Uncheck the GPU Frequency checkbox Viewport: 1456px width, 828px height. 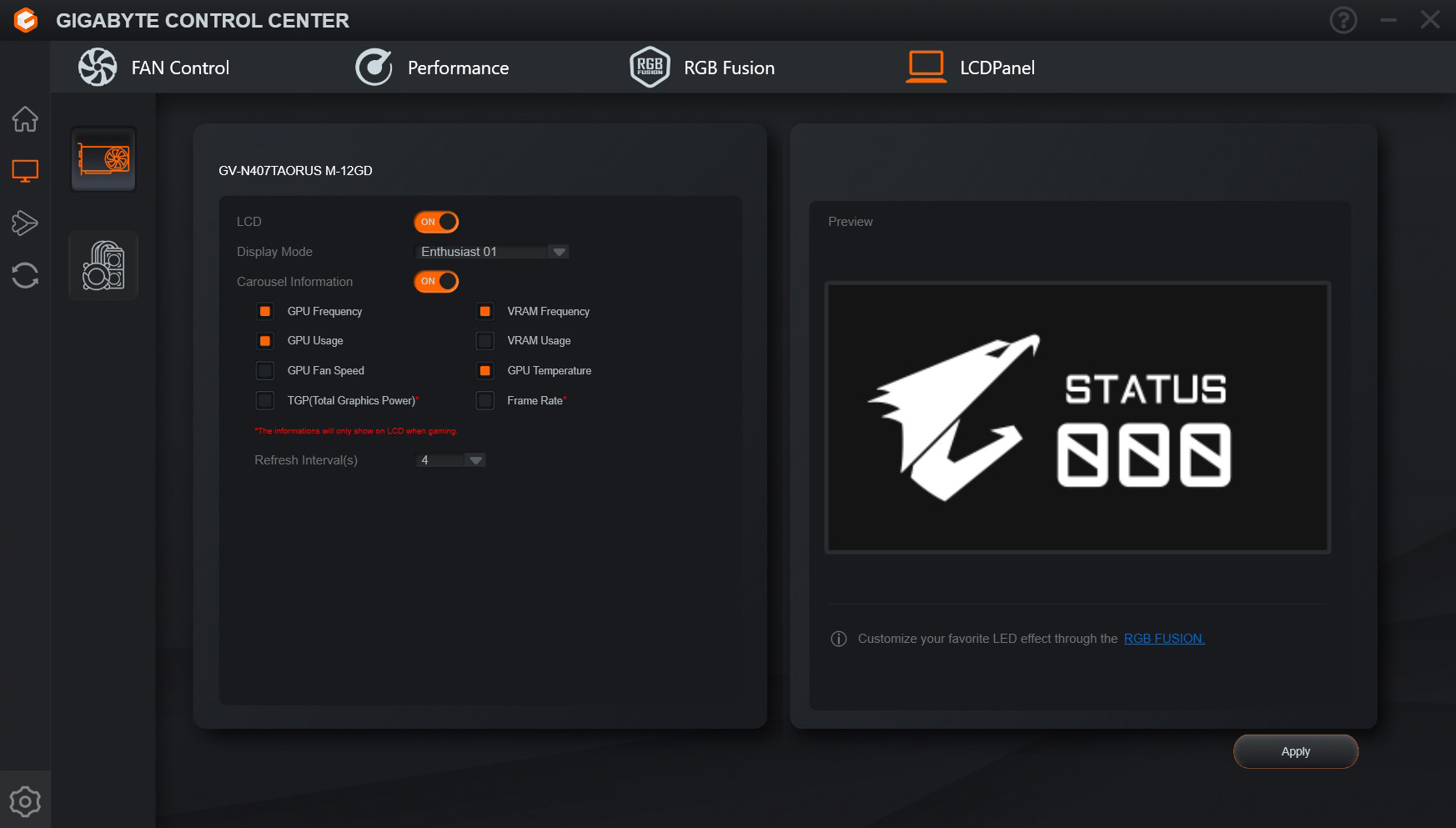click(x=265, y=311)
